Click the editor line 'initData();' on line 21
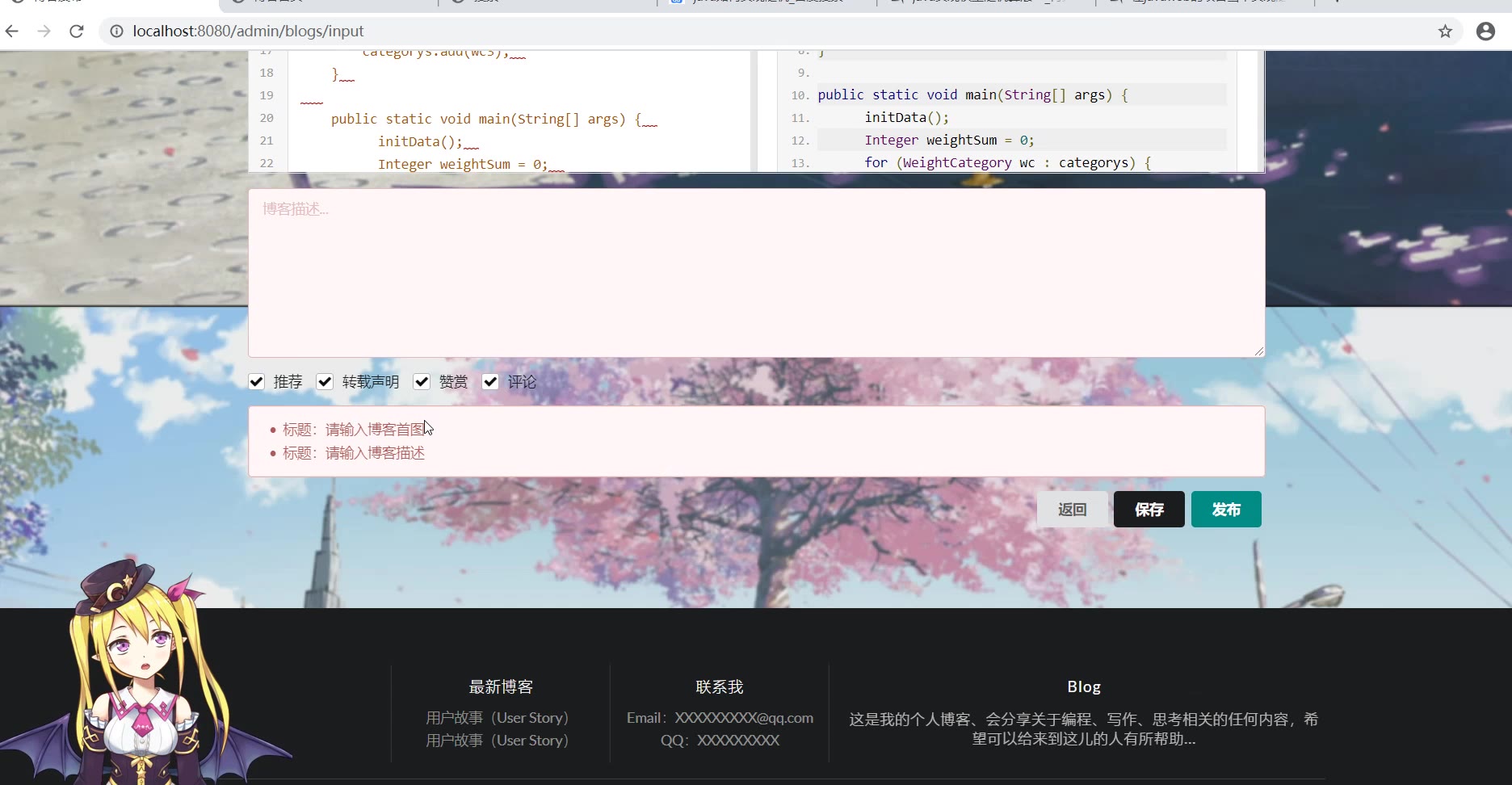This screenshot has width=1512, height=785. [420, 141]
